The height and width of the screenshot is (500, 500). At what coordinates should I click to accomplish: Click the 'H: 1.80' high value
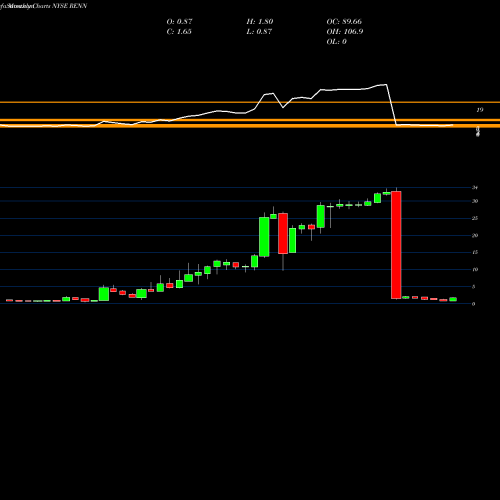pos(260,21)
